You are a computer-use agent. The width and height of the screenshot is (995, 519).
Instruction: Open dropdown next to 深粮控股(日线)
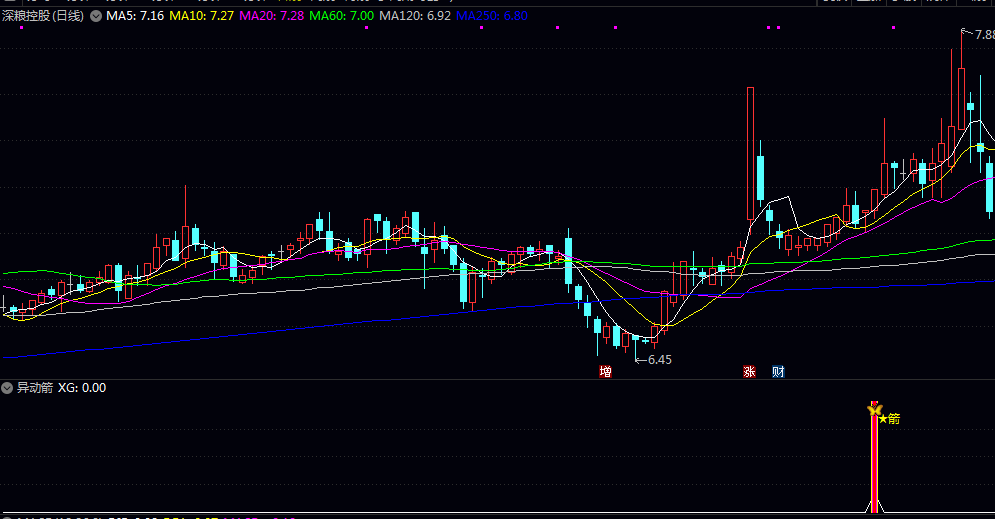pos(96,16)
